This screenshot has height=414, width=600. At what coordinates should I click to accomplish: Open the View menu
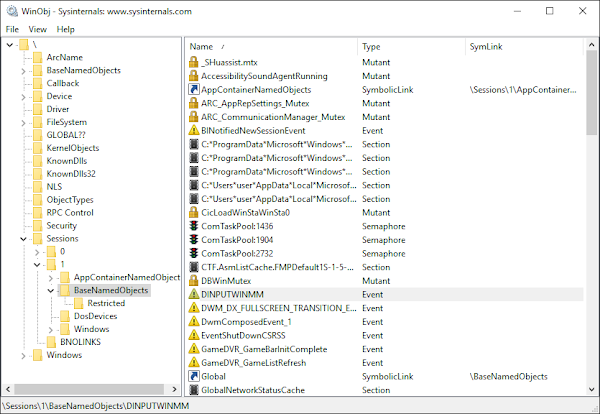point(37,29)
